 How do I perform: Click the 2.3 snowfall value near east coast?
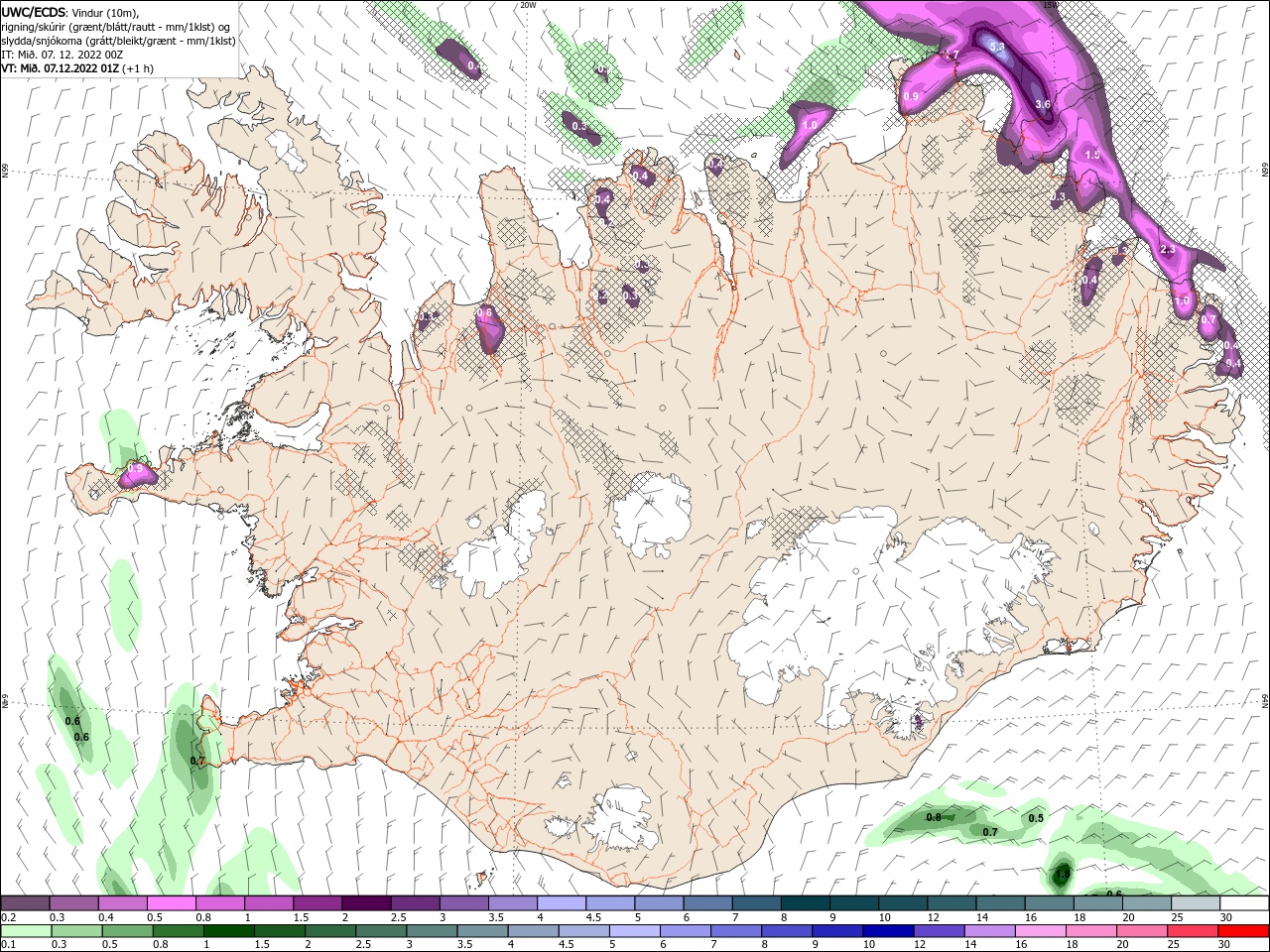tap(1167, 249)
